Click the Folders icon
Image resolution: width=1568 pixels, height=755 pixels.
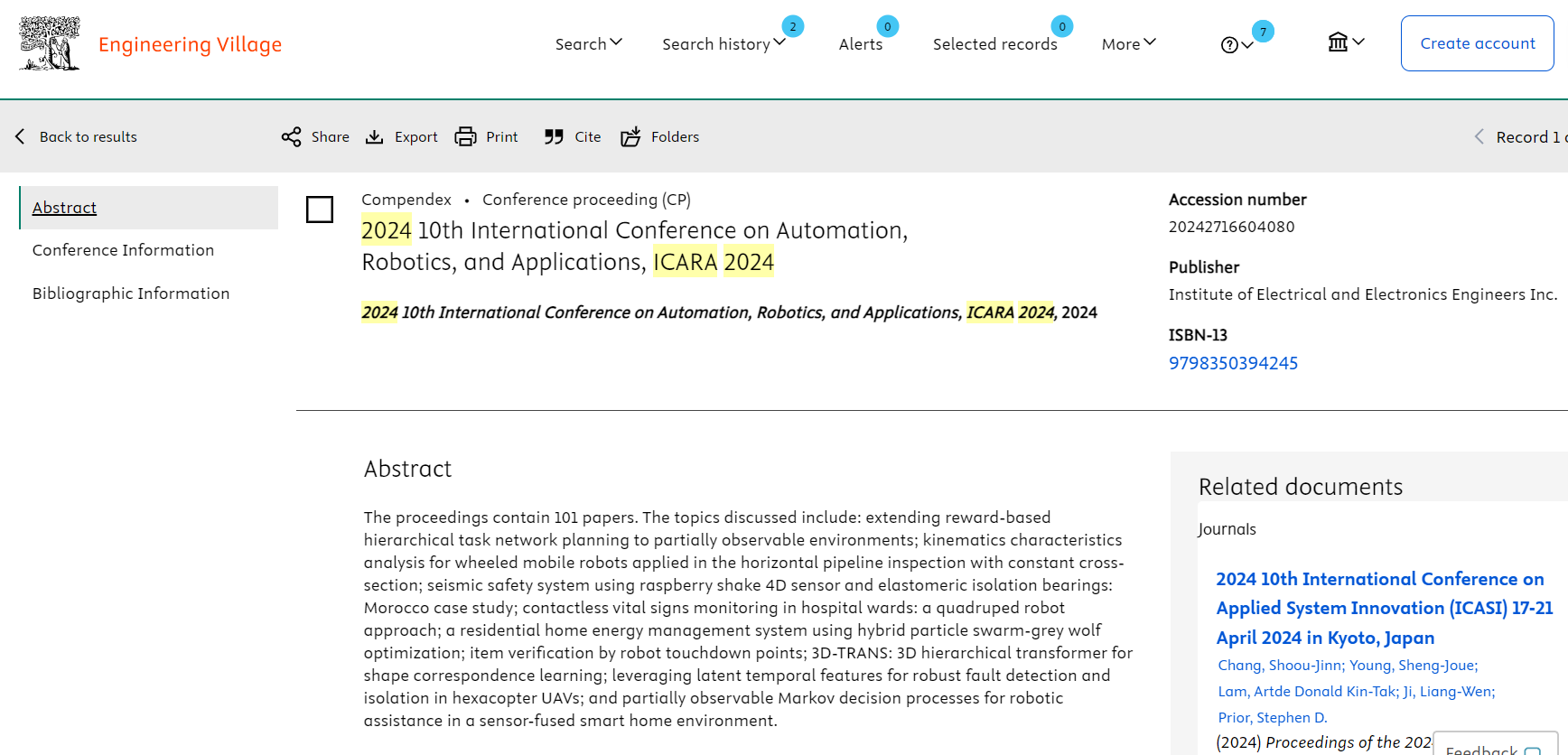coord(630,136)
